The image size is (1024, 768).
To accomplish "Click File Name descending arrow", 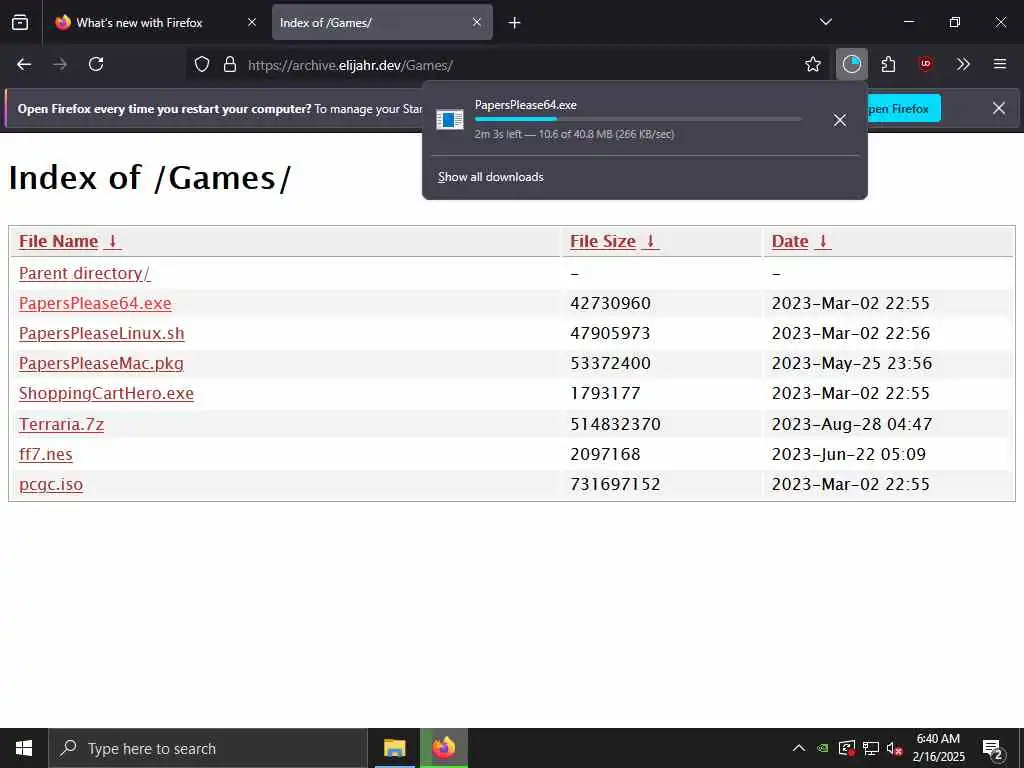I will coord(112,242).
